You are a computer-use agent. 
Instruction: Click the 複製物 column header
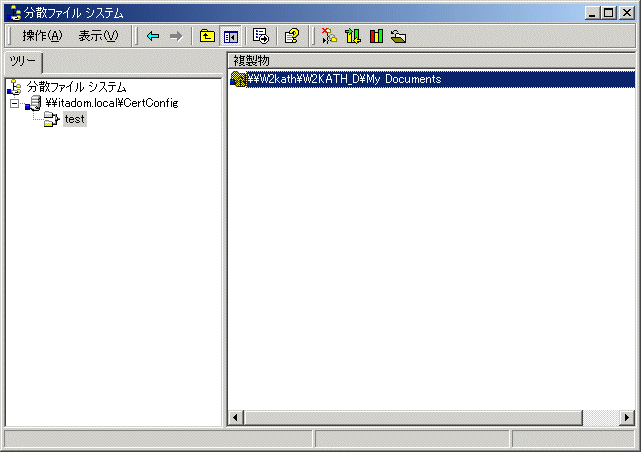[x=431, y=61]
